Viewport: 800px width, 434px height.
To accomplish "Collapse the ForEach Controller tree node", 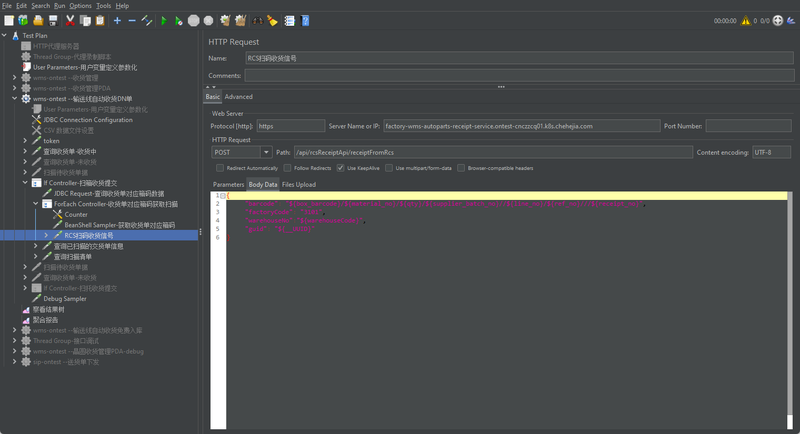I will [35, 204].
